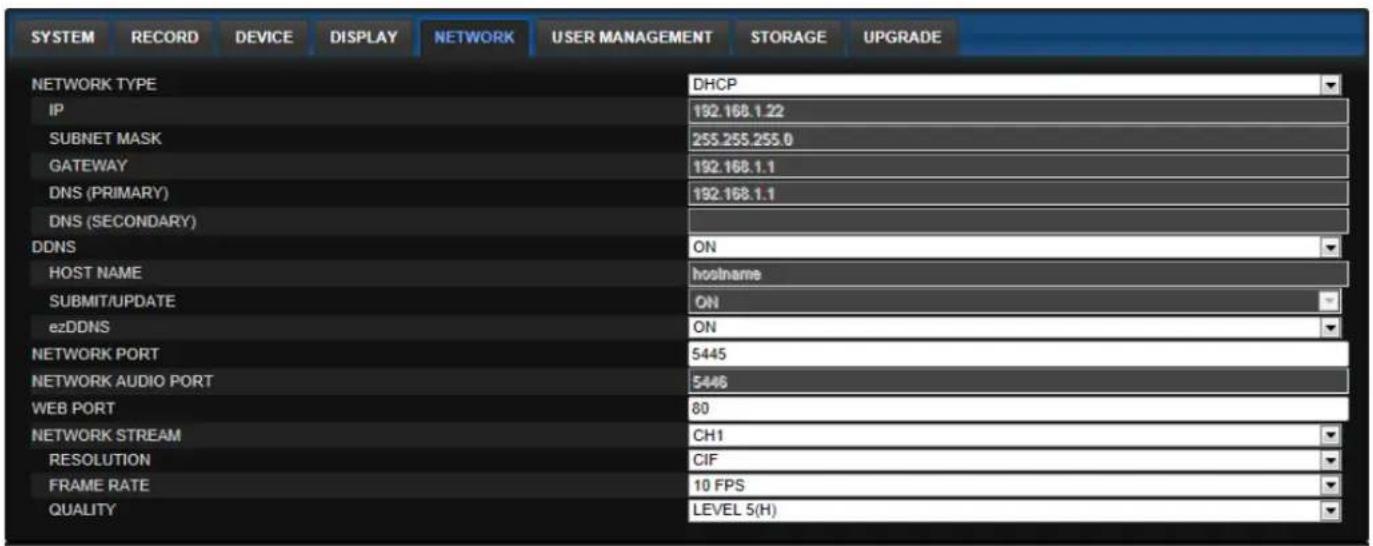
Task: Open the SUBMIT/UPDATE dropdown
Action: [1014, 301]
